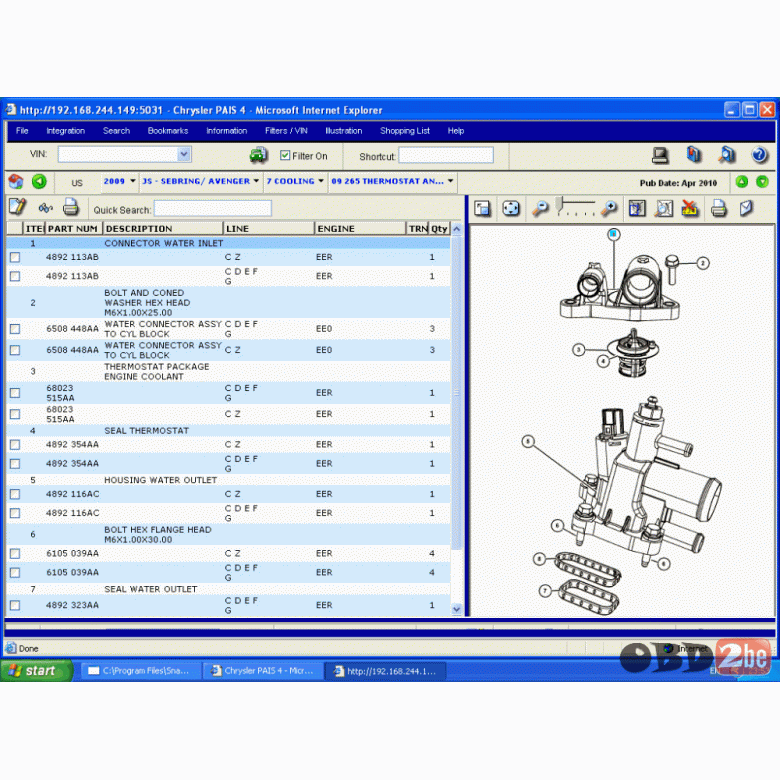Click the green truck icon beside VIN
The image size is (780, 780).
pos(258,155)
